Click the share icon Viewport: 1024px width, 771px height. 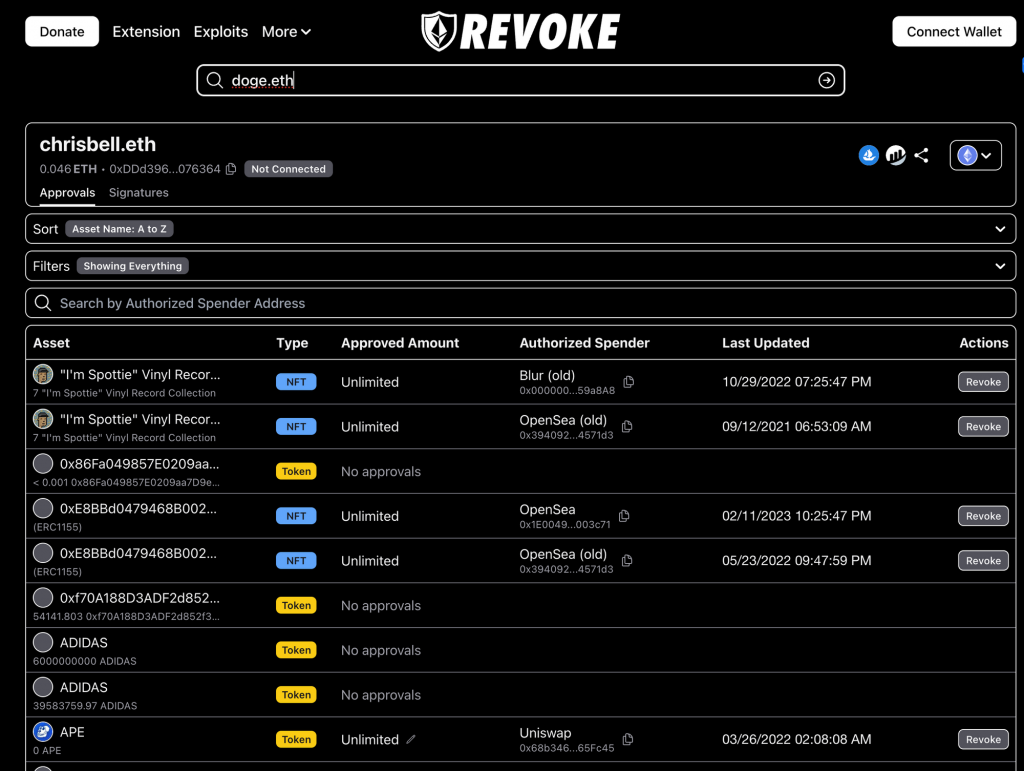[x=921, y=155]
